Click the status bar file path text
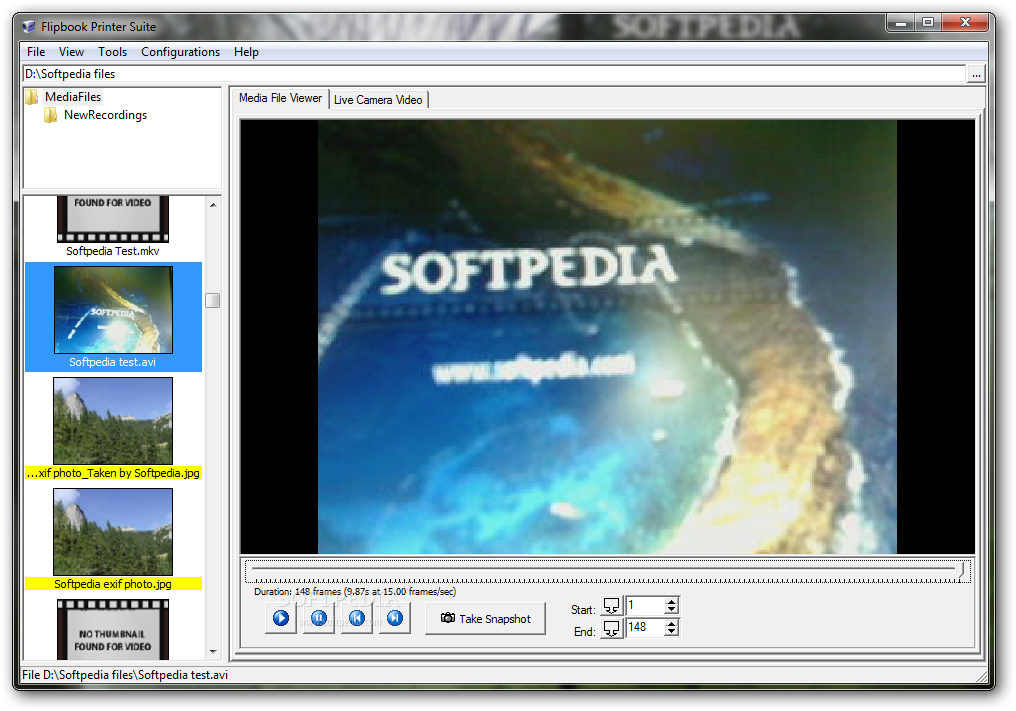 tap(125, 675)
